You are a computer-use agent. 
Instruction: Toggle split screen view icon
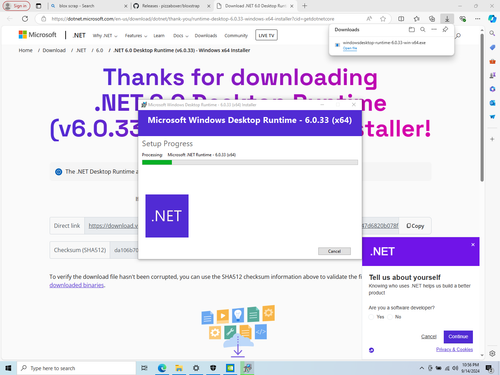click(401, 19)
